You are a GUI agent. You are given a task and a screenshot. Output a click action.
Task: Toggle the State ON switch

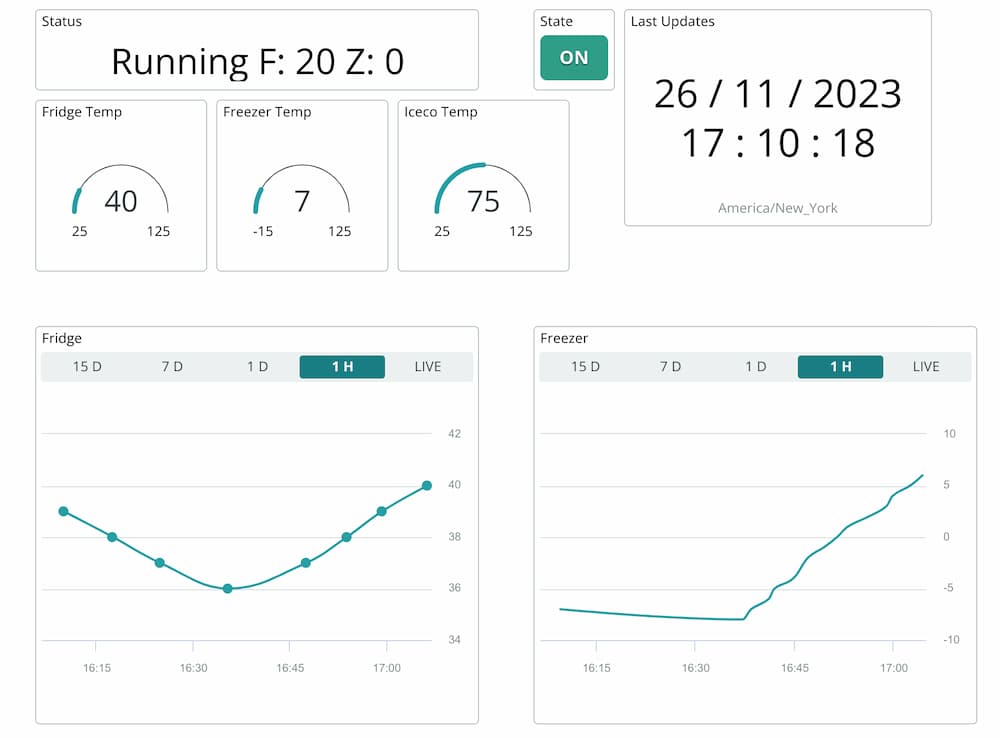click(x=574, y=58)
